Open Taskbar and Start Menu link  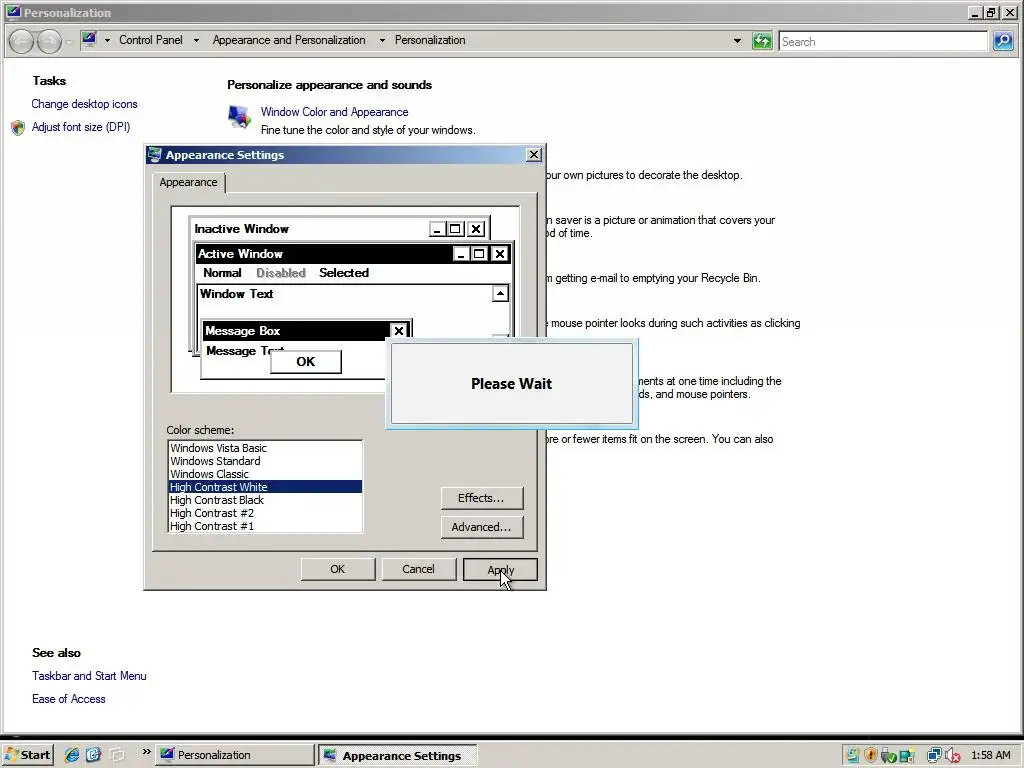pos(89,676)
